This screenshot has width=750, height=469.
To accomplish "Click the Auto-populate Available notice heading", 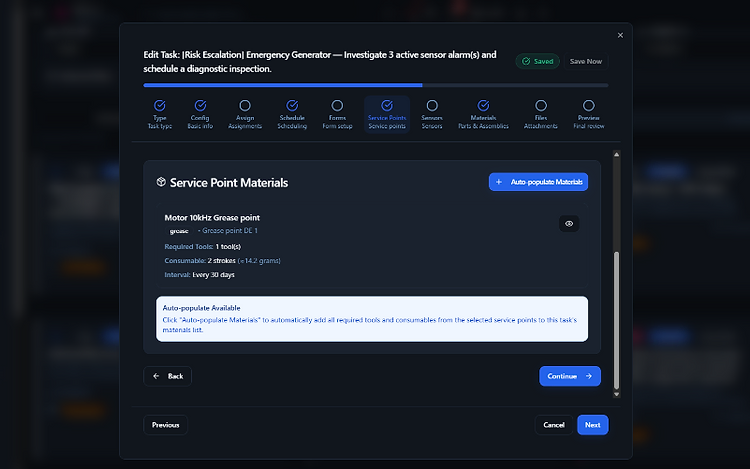I will point(201,308).
